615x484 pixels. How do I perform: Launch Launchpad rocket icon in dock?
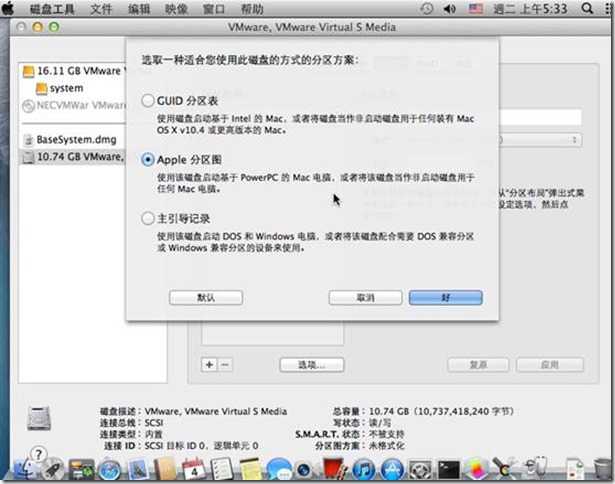coord(52,469)
